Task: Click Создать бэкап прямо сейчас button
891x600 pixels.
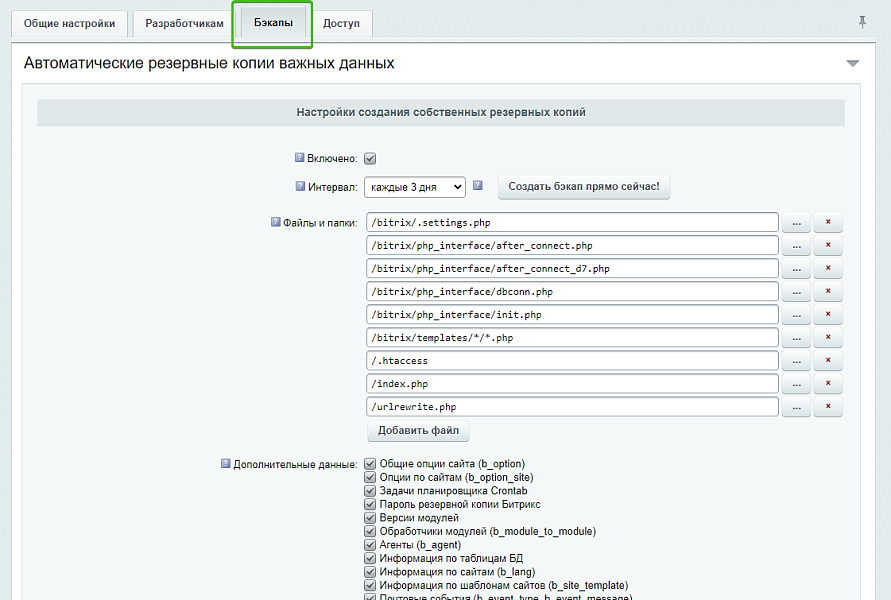Action: (584, 187)
